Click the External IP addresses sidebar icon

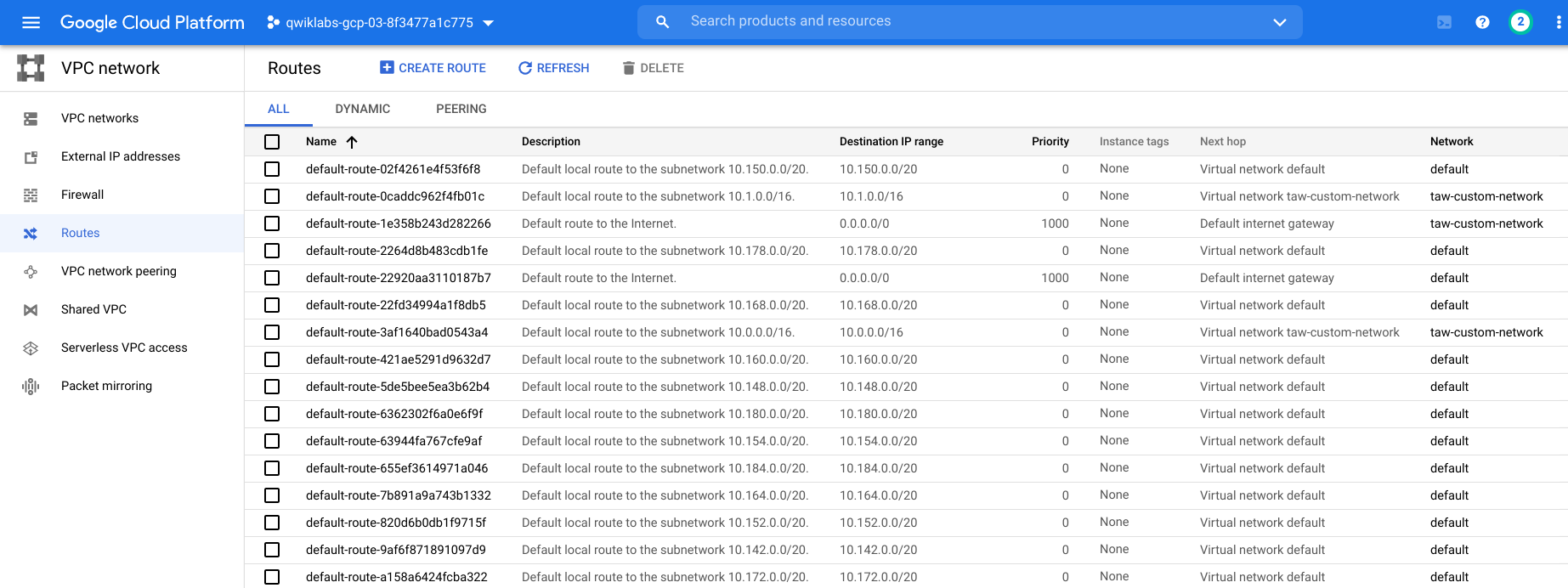[x=31, y=157]
